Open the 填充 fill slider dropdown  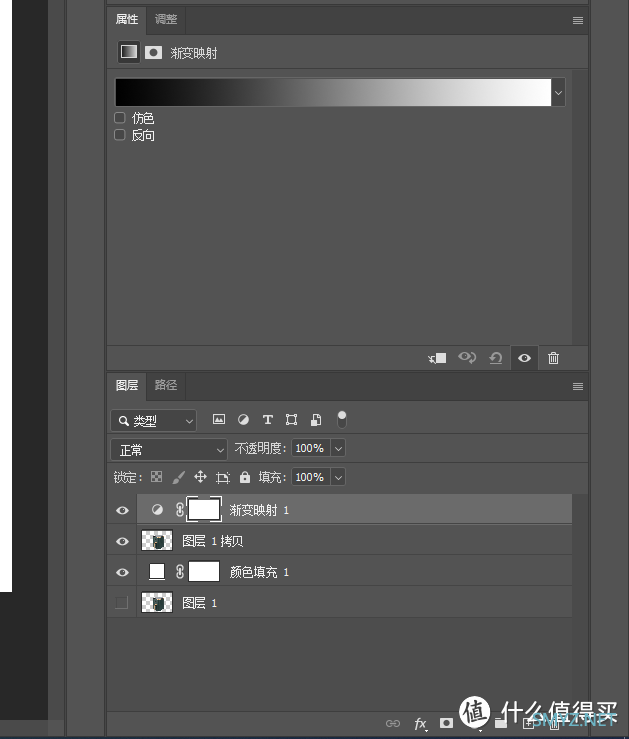(338, 477)
